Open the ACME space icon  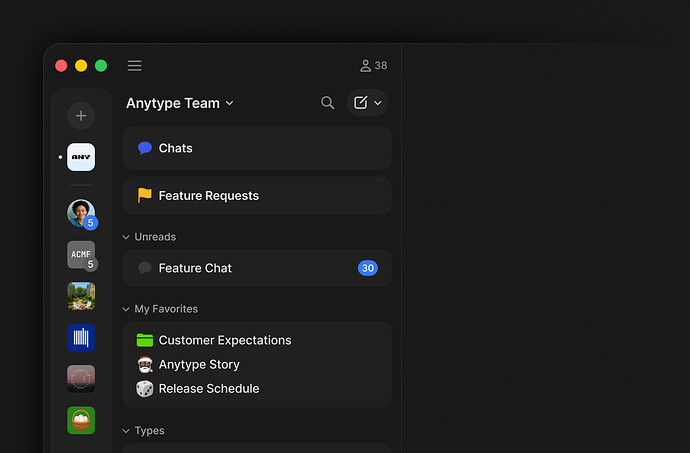click(81, 254)
